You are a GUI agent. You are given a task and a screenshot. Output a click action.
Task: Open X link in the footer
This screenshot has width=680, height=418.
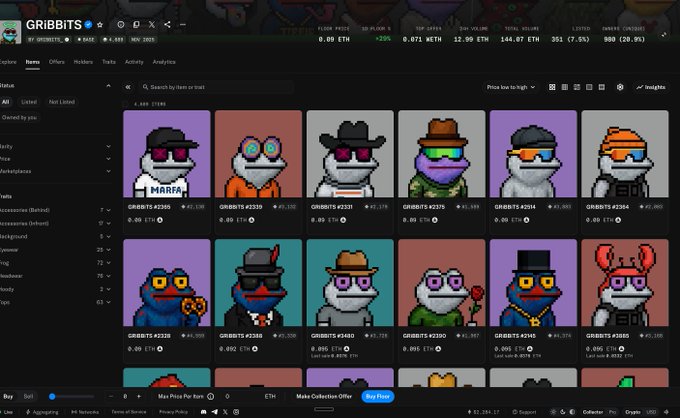click(x=225, y=412)
